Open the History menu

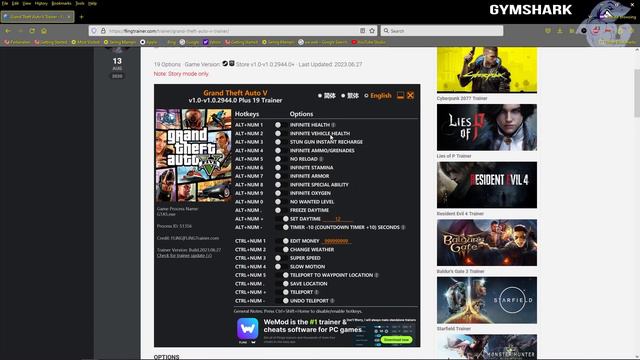[x=41, y=3]
